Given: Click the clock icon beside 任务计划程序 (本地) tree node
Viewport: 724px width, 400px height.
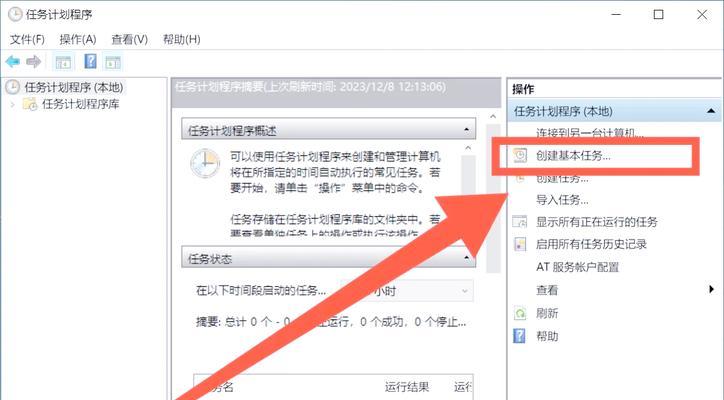Looking at the screenshot, I should tap(12, 87).
